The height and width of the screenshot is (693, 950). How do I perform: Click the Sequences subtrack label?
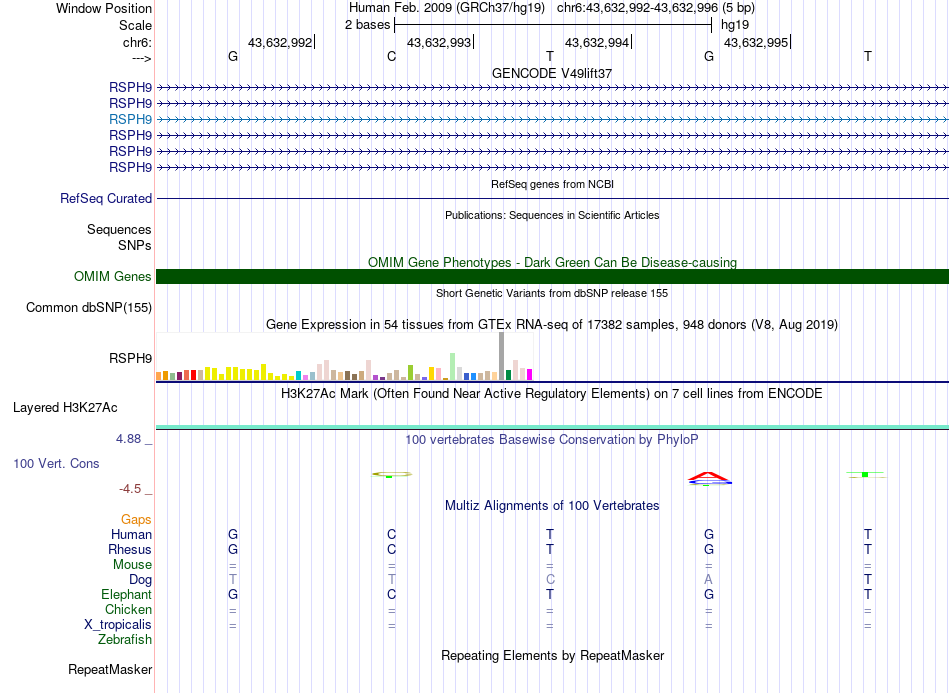119,230
